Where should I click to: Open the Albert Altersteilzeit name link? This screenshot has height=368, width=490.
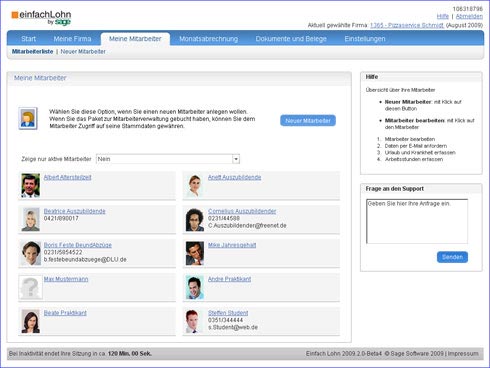(67, 177)
